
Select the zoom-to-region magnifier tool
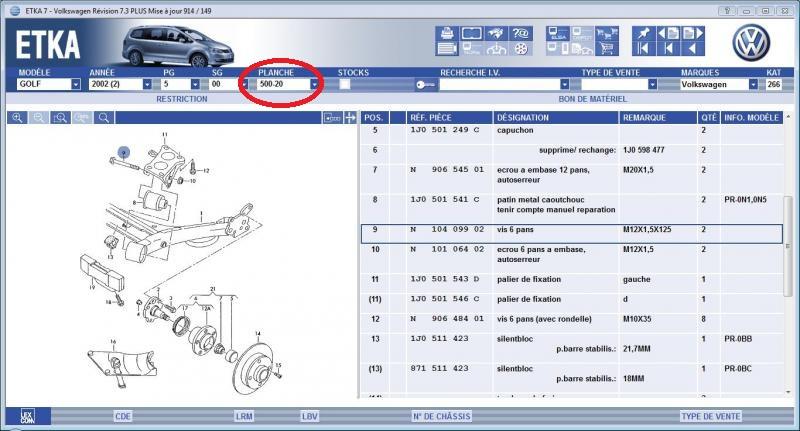point(60,118)
